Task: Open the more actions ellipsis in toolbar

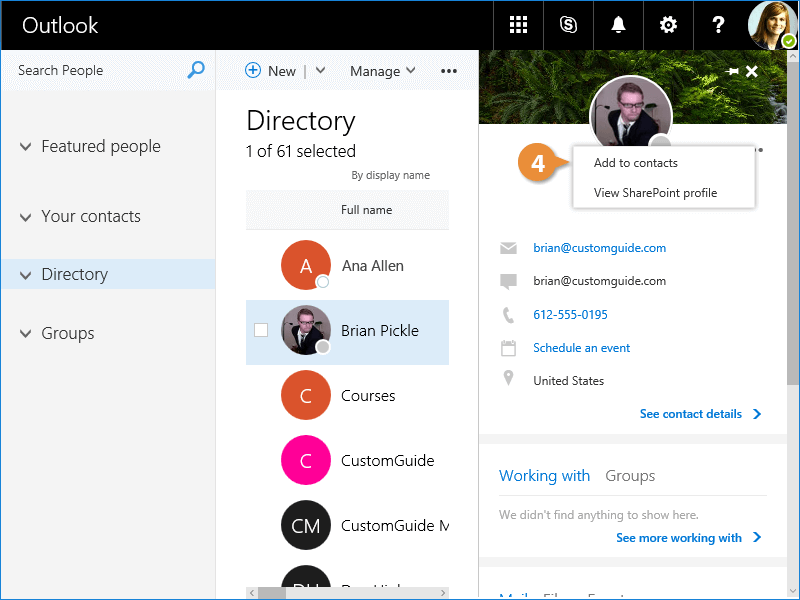Action: click(449, 71)
